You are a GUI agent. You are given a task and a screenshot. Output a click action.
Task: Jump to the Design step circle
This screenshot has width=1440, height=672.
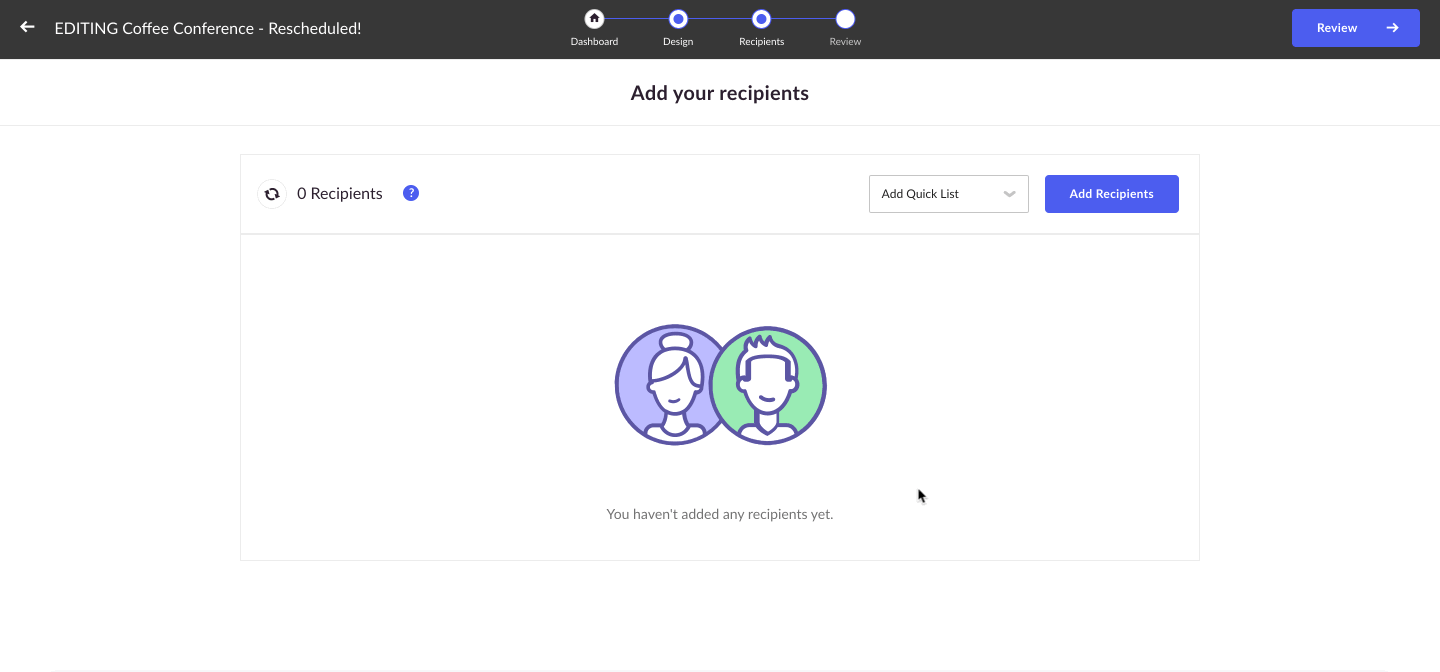(x=678, y=18)
